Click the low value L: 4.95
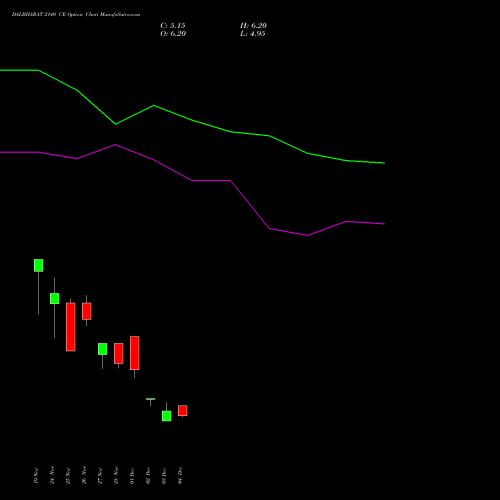Viewport: 500px width, 500px height. point(253,34)
